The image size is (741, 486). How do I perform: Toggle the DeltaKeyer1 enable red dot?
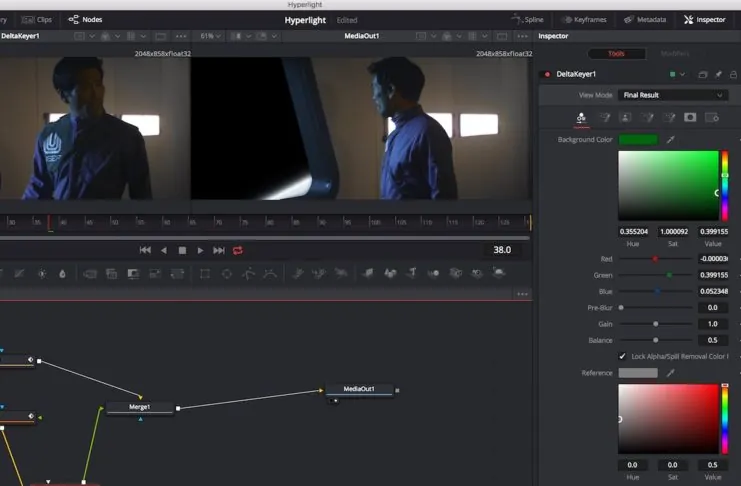click(547, 74)
